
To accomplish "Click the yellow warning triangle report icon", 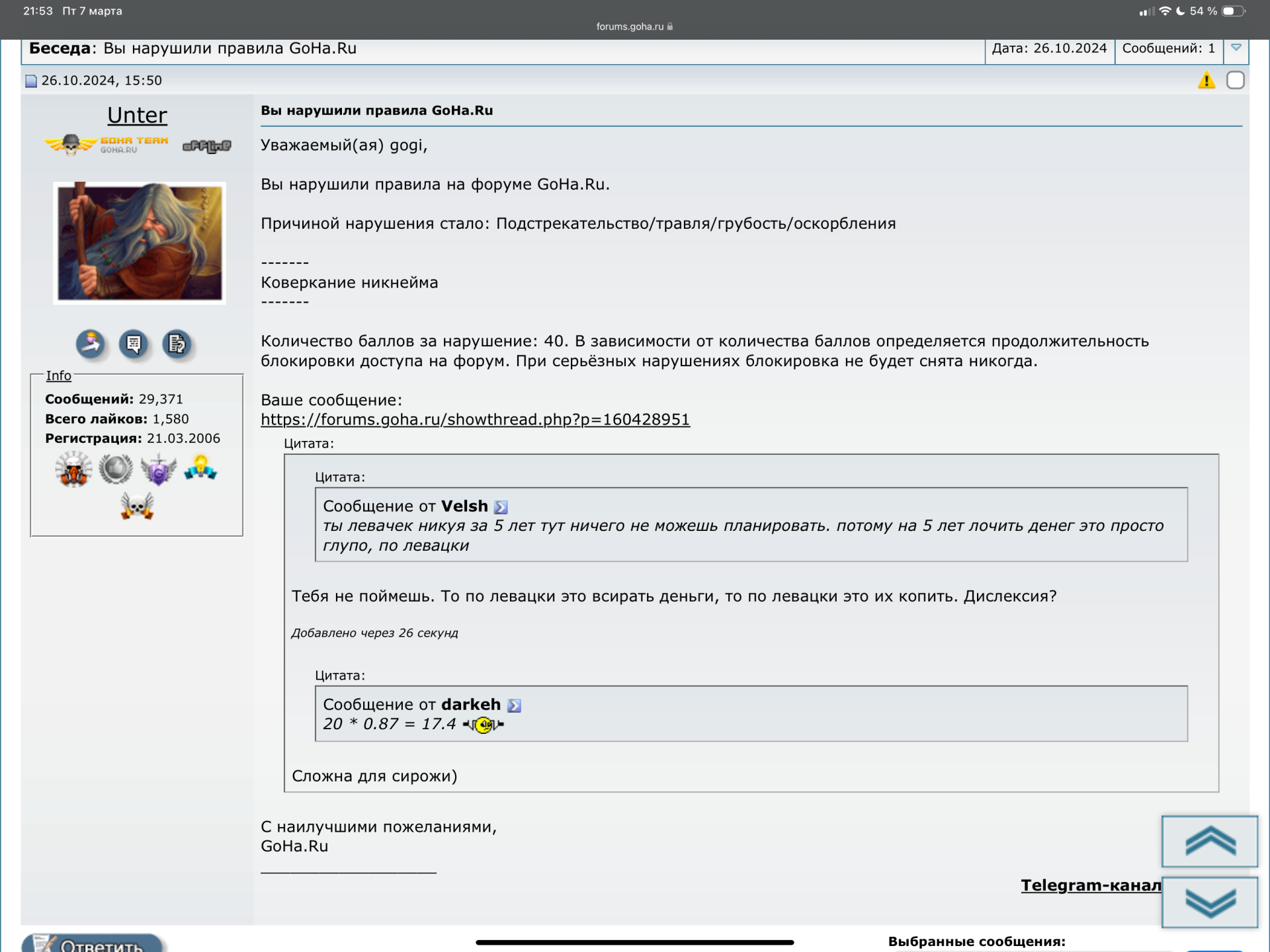I will (x=1206, y=81).
